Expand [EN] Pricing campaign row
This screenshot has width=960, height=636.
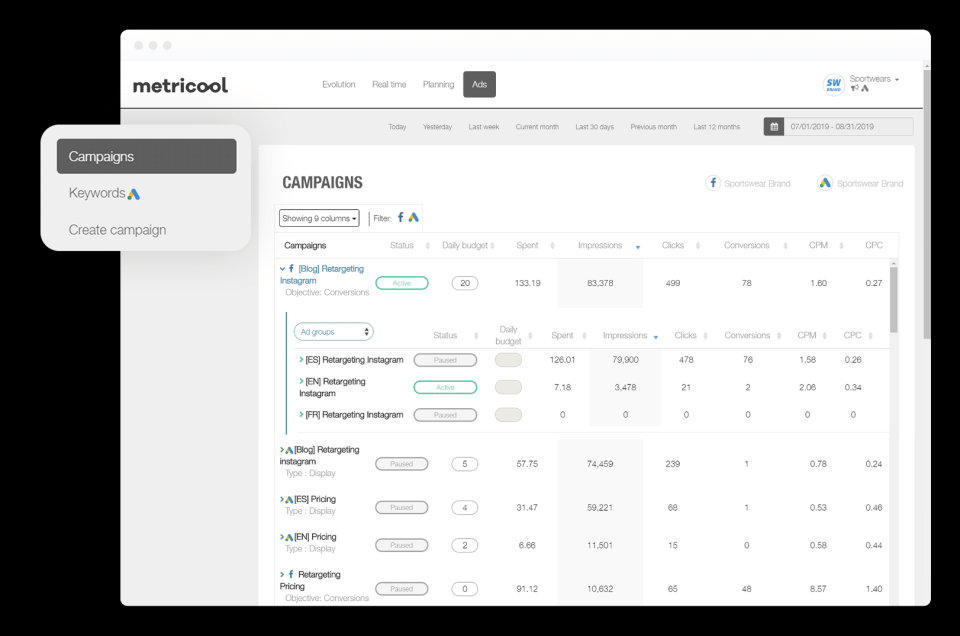(282, 537)
